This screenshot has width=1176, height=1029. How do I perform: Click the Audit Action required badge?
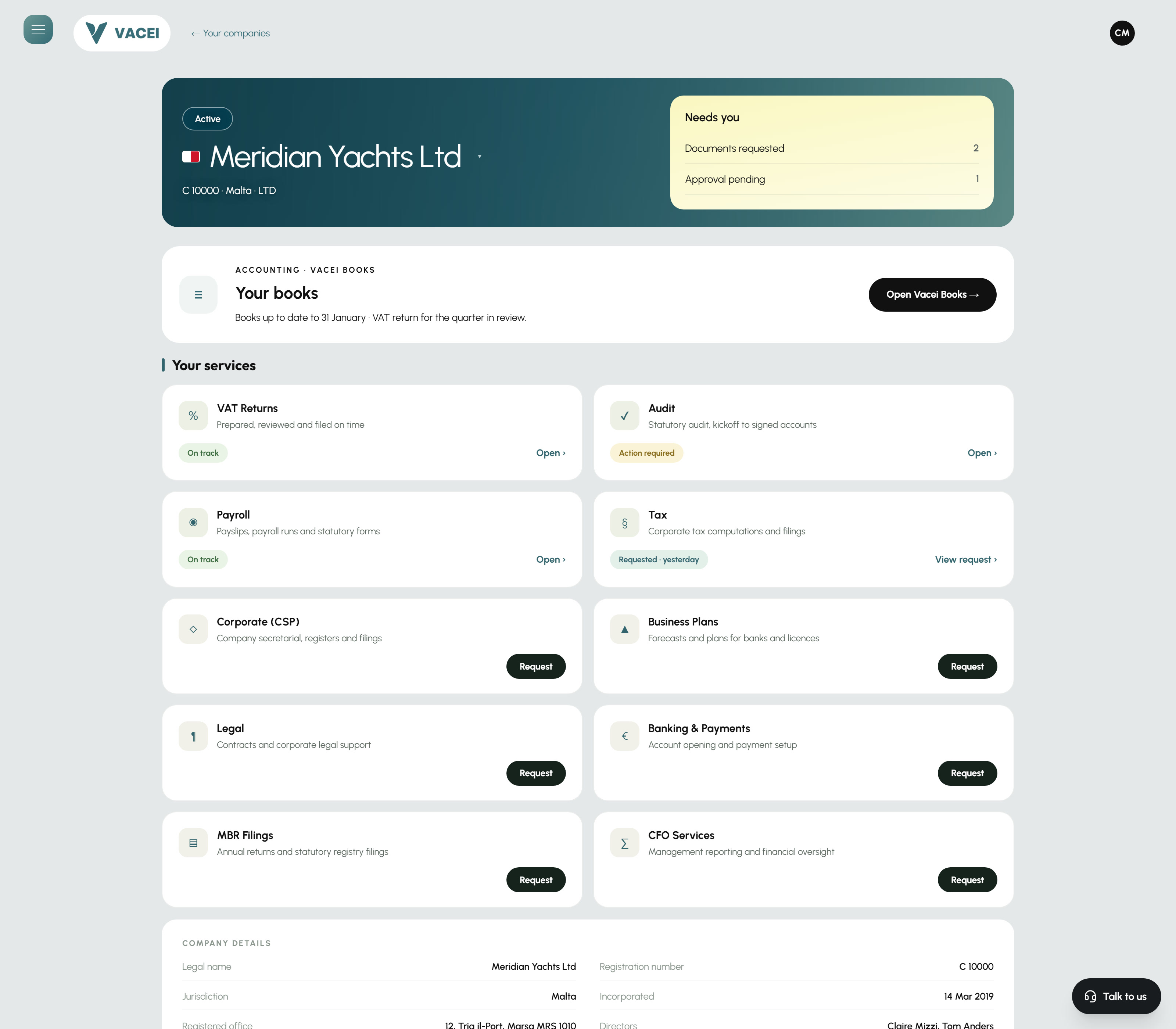coord(646,453)
